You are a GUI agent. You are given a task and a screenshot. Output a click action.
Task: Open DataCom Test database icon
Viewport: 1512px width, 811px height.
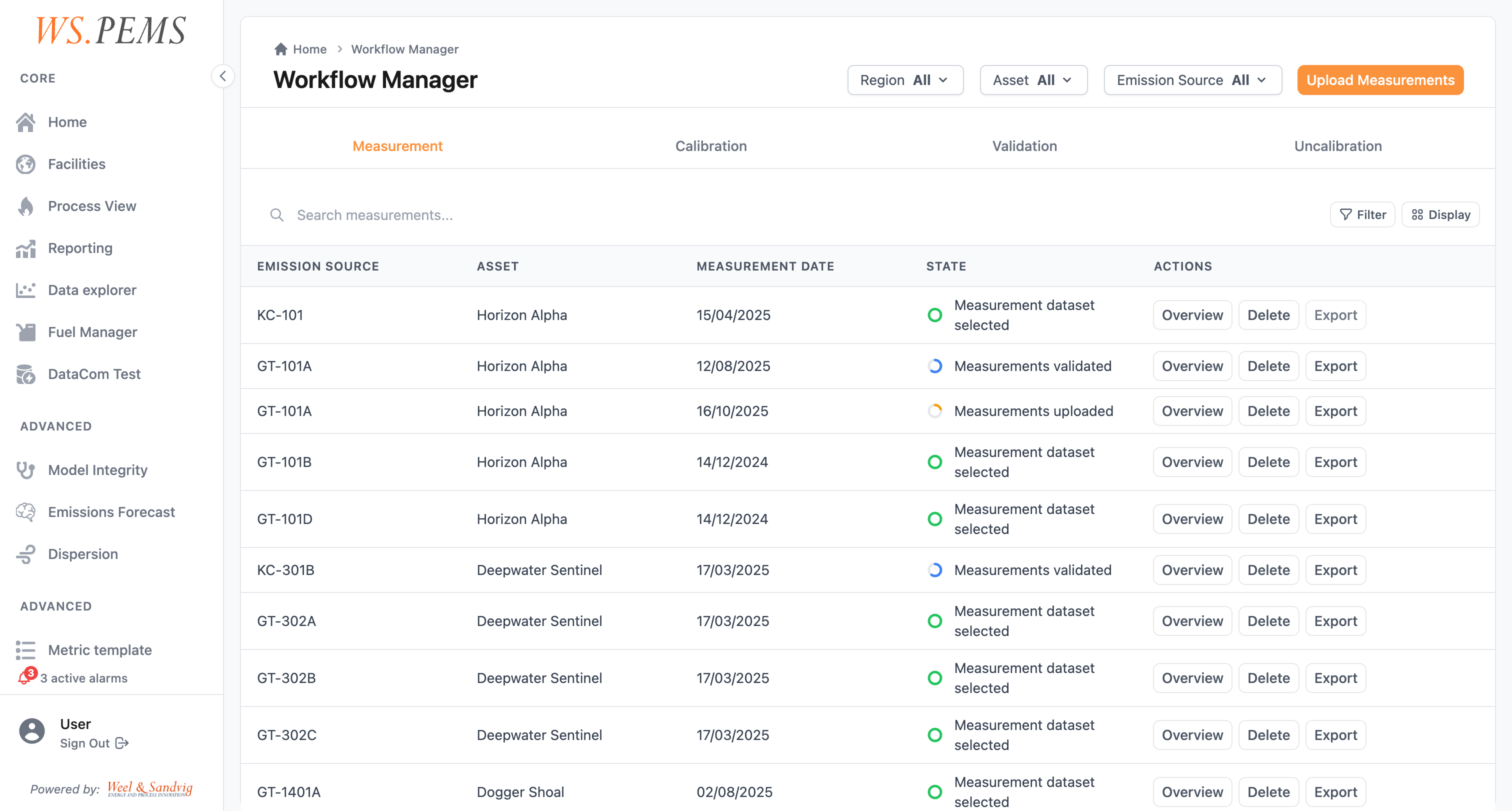(26, 374)
